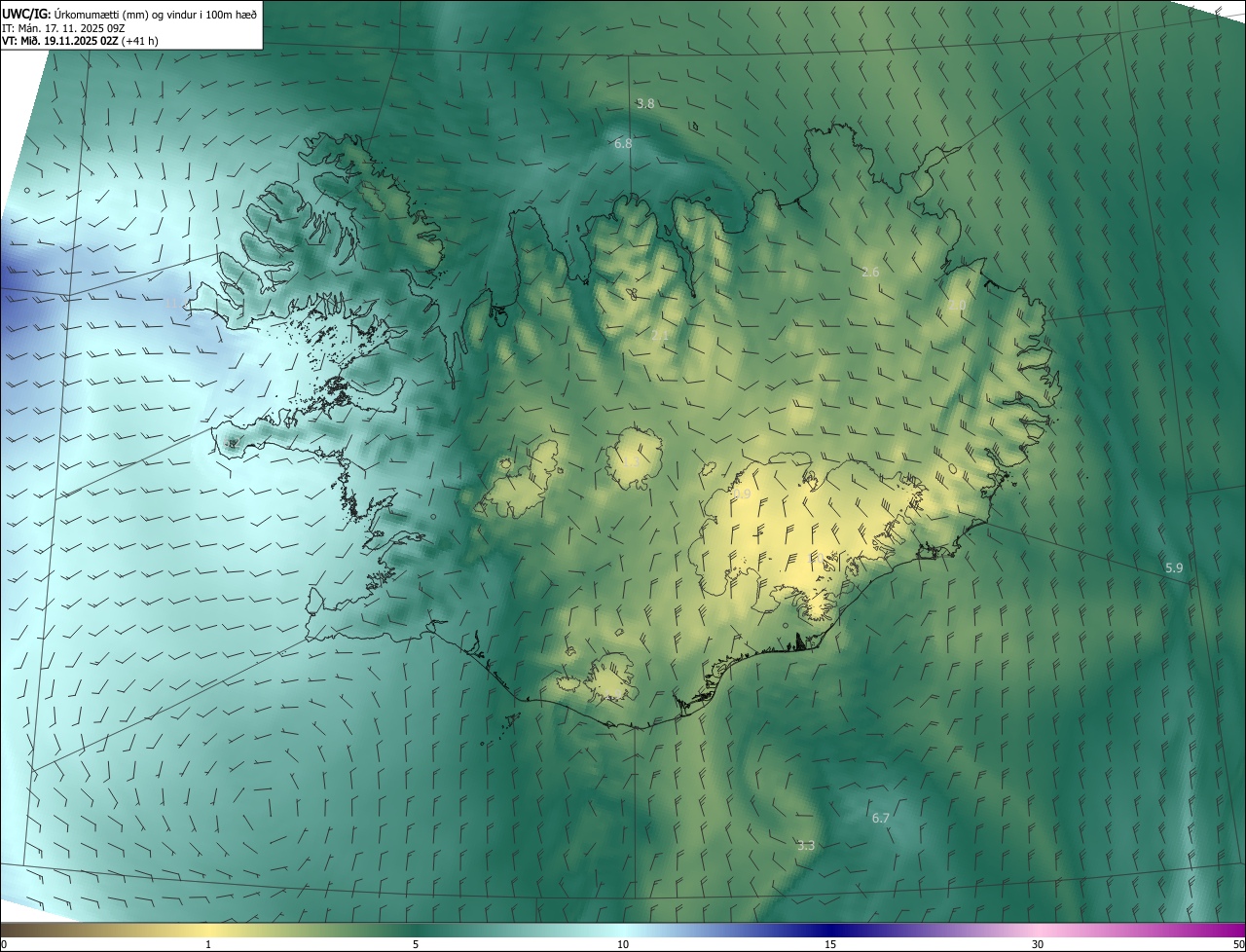Click the 30 tick on the color scale
The image size is (1246, 952).
1038,944
